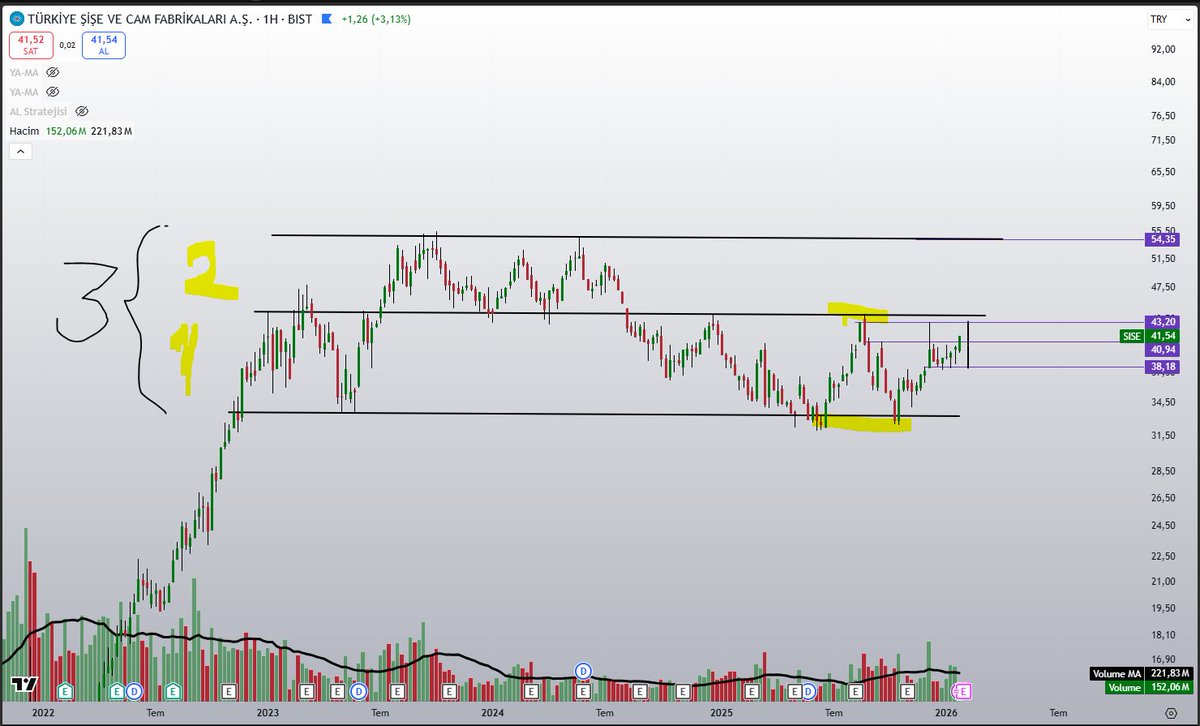The width and height of the screenshot is (1200, 726).
Task: Open the TRY currency dropdown
Action: point(1168,19)
